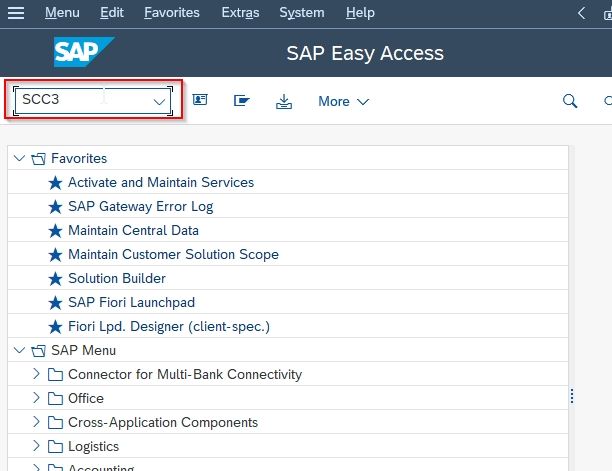This screenshot has height=471, width=612.
Task: Click the download tray toolbar icon
Action: (x=284, y=101)
